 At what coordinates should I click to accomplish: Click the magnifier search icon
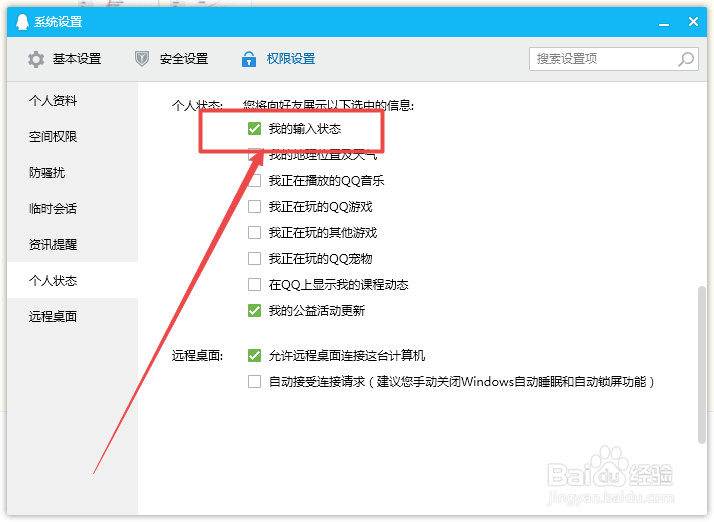tap(686, 59)
